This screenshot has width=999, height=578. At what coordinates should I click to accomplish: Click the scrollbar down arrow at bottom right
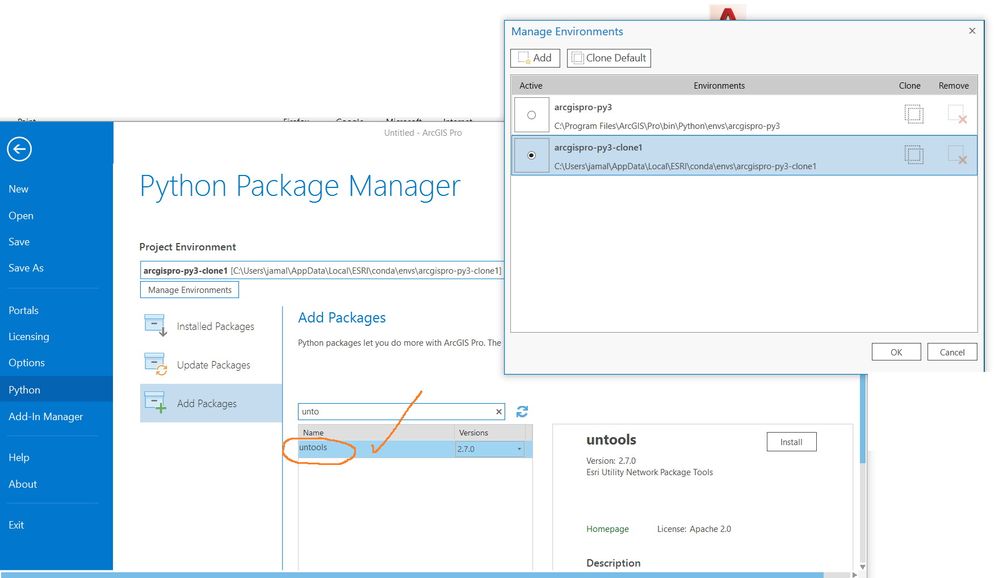[863, 567]
